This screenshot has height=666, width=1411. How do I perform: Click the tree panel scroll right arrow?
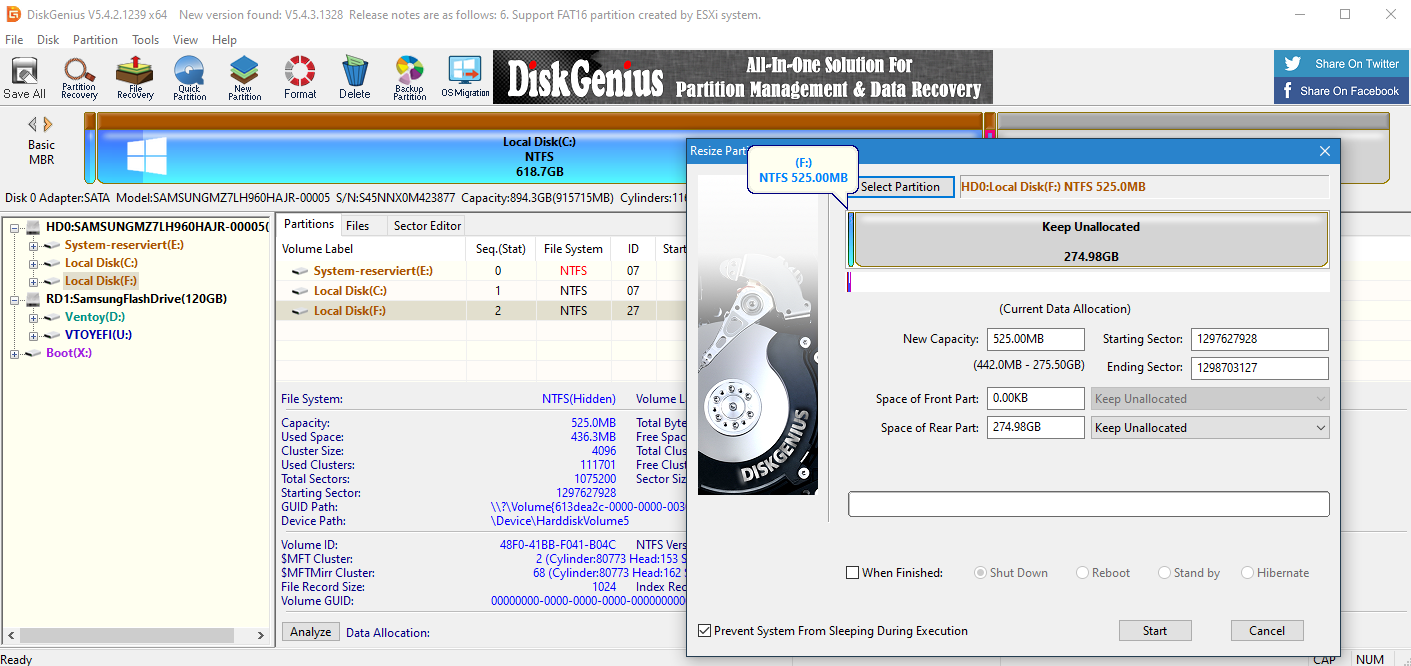[261, 635]
